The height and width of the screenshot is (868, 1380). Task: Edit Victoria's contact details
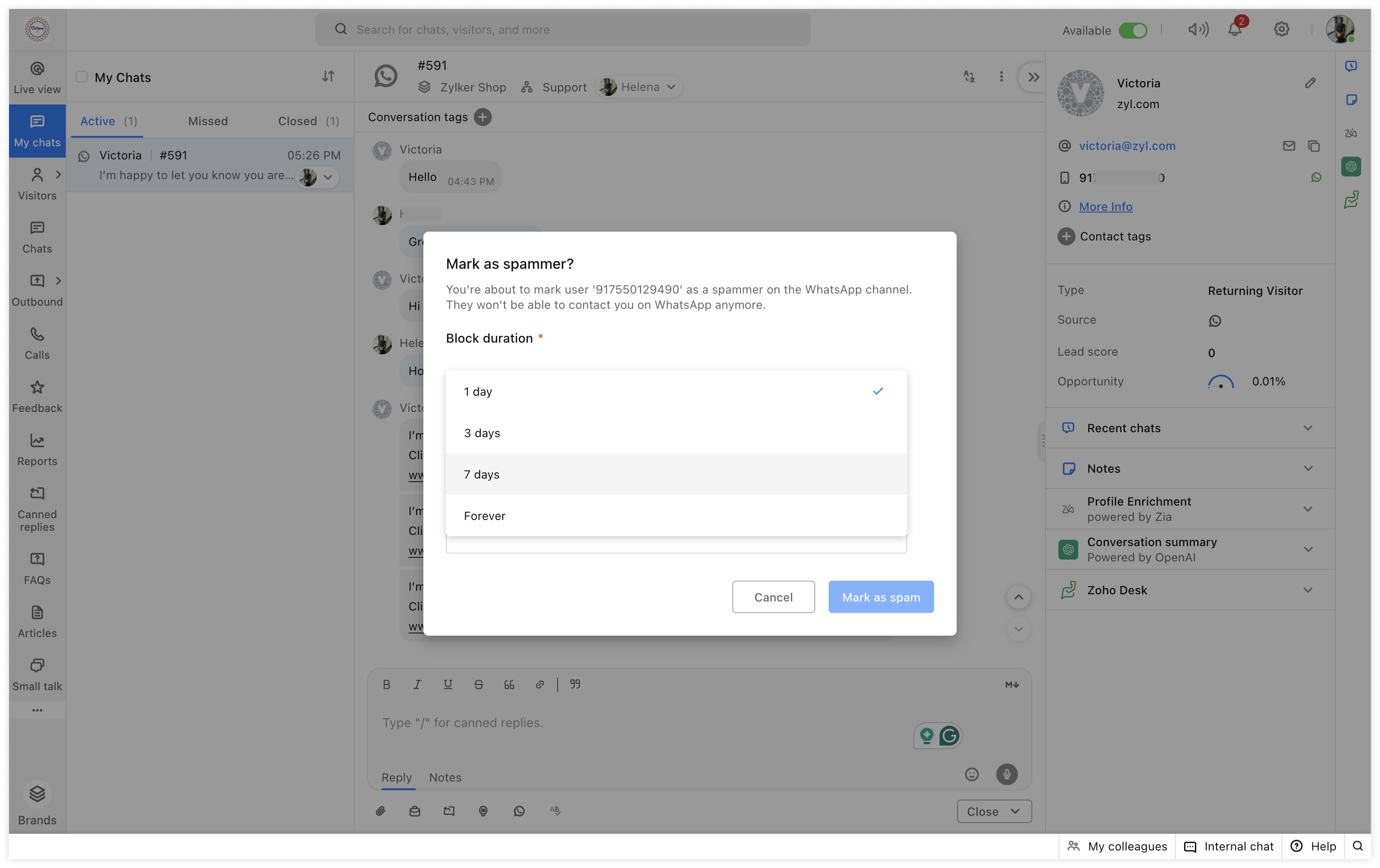(x=1310, y=83)
